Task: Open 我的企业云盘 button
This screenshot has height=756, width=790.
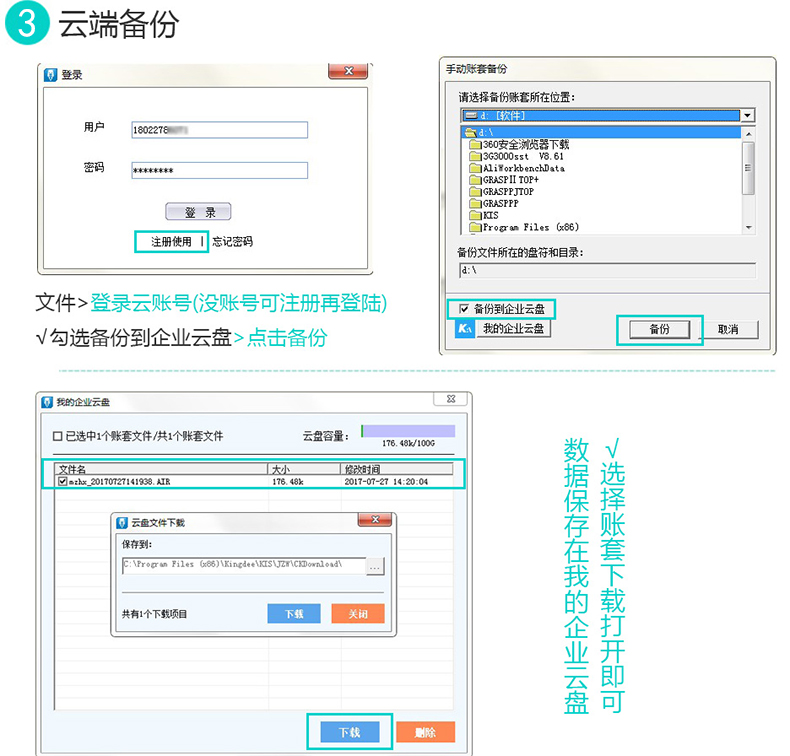Action: 513,329
